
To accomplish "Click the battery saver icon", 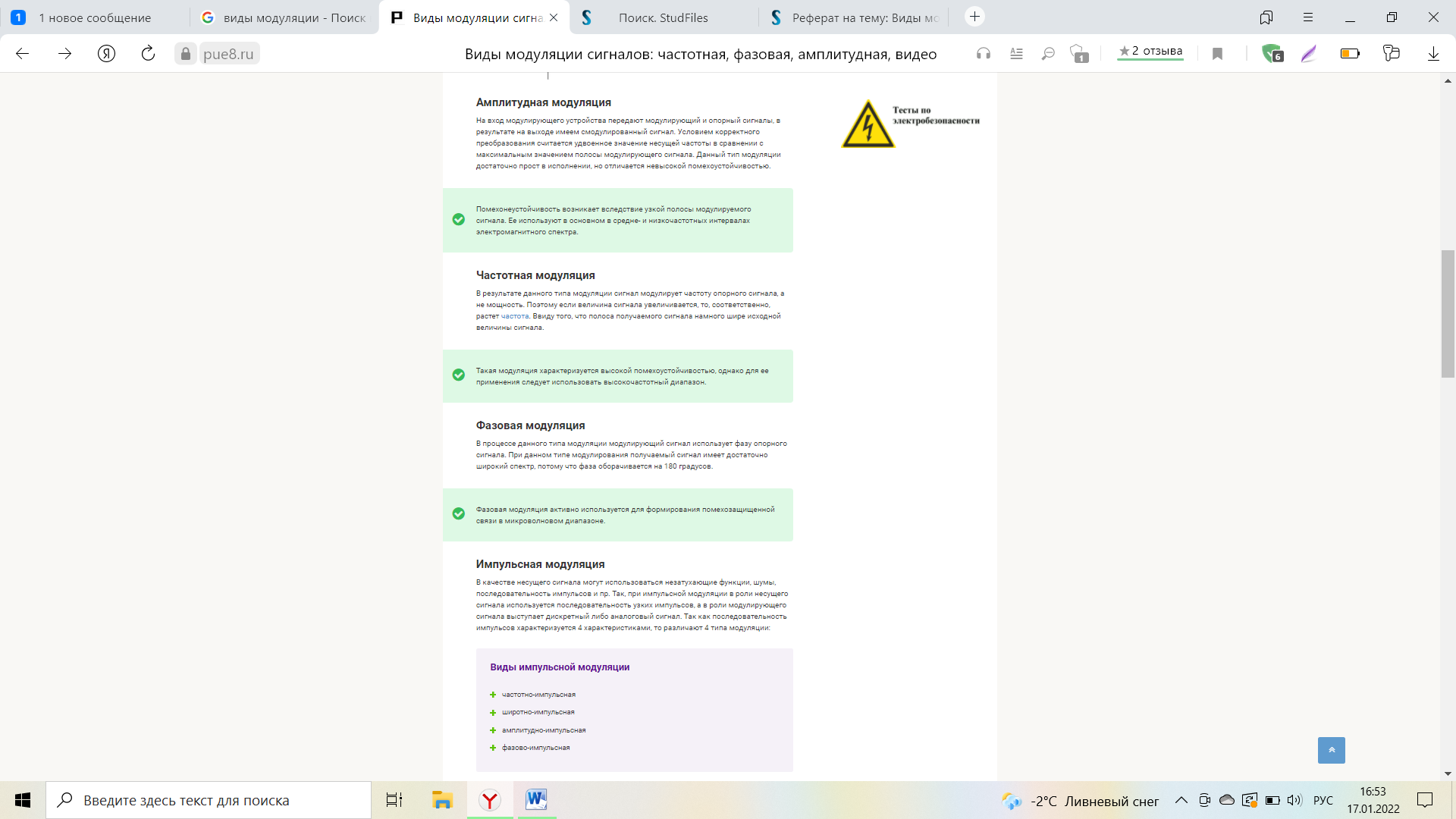I will click(1350, 54).
